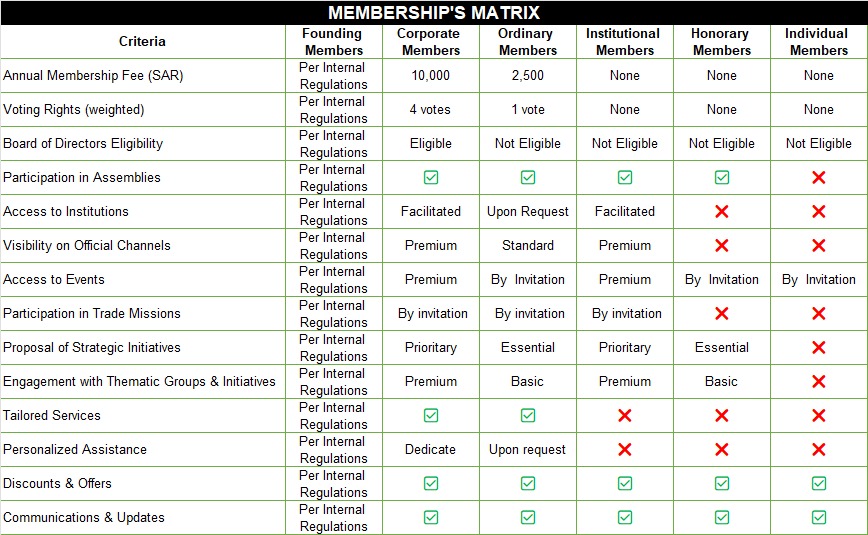
Task: Click the Criteria column header
Action: pyautogui.click(x=142, y=42)
